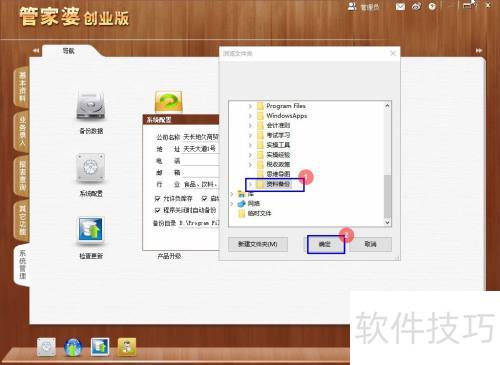Collapse navigation with the left double-arrow
500x365 pixels.
(x=36, y=51)
